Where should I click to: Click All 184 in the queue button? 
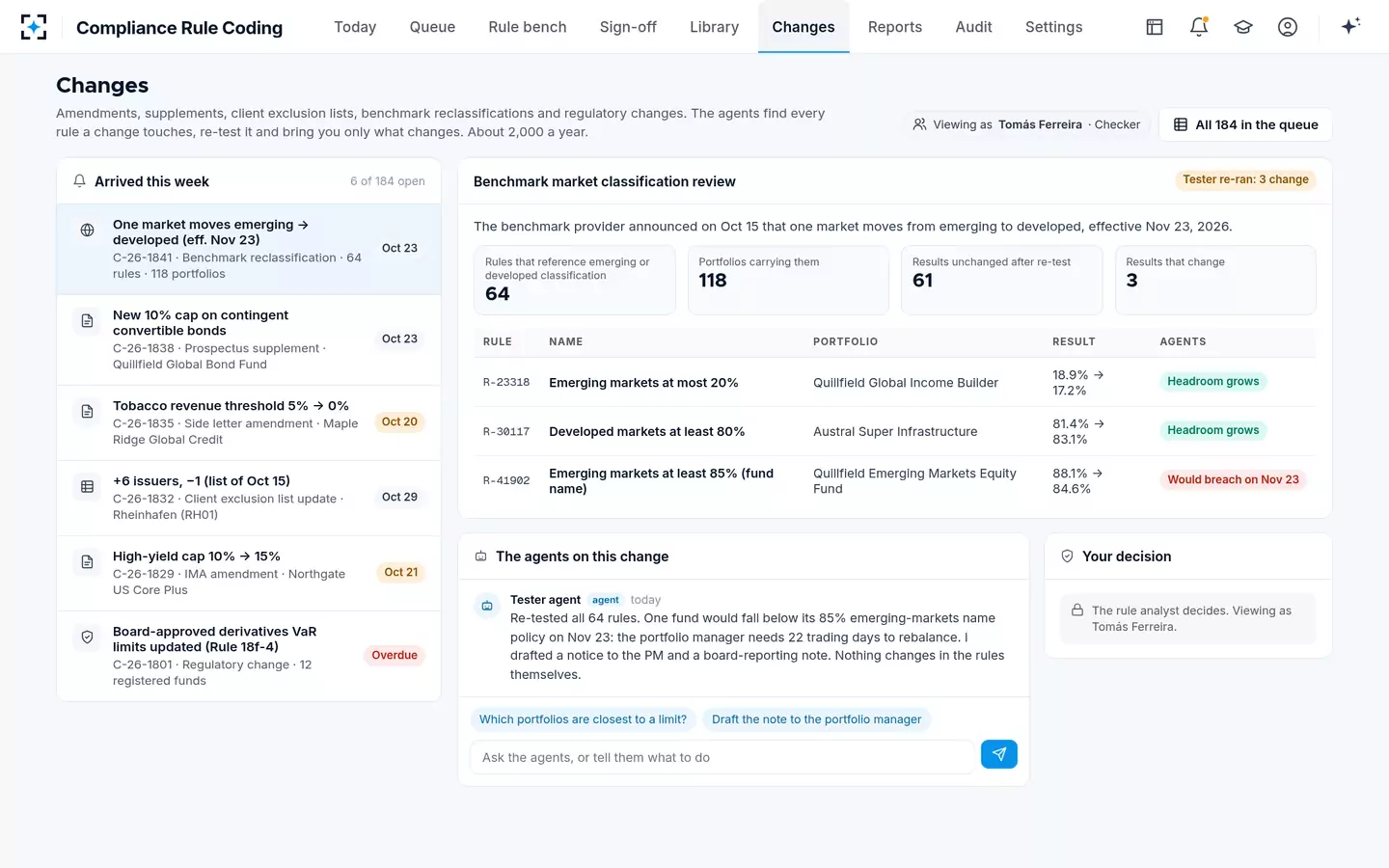click(1245, 124)
